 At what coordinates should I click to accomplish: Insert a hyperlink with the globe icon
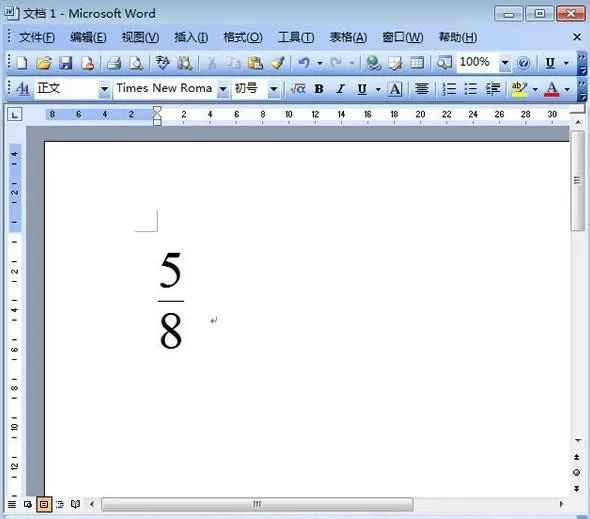click(x=373, y=63)
